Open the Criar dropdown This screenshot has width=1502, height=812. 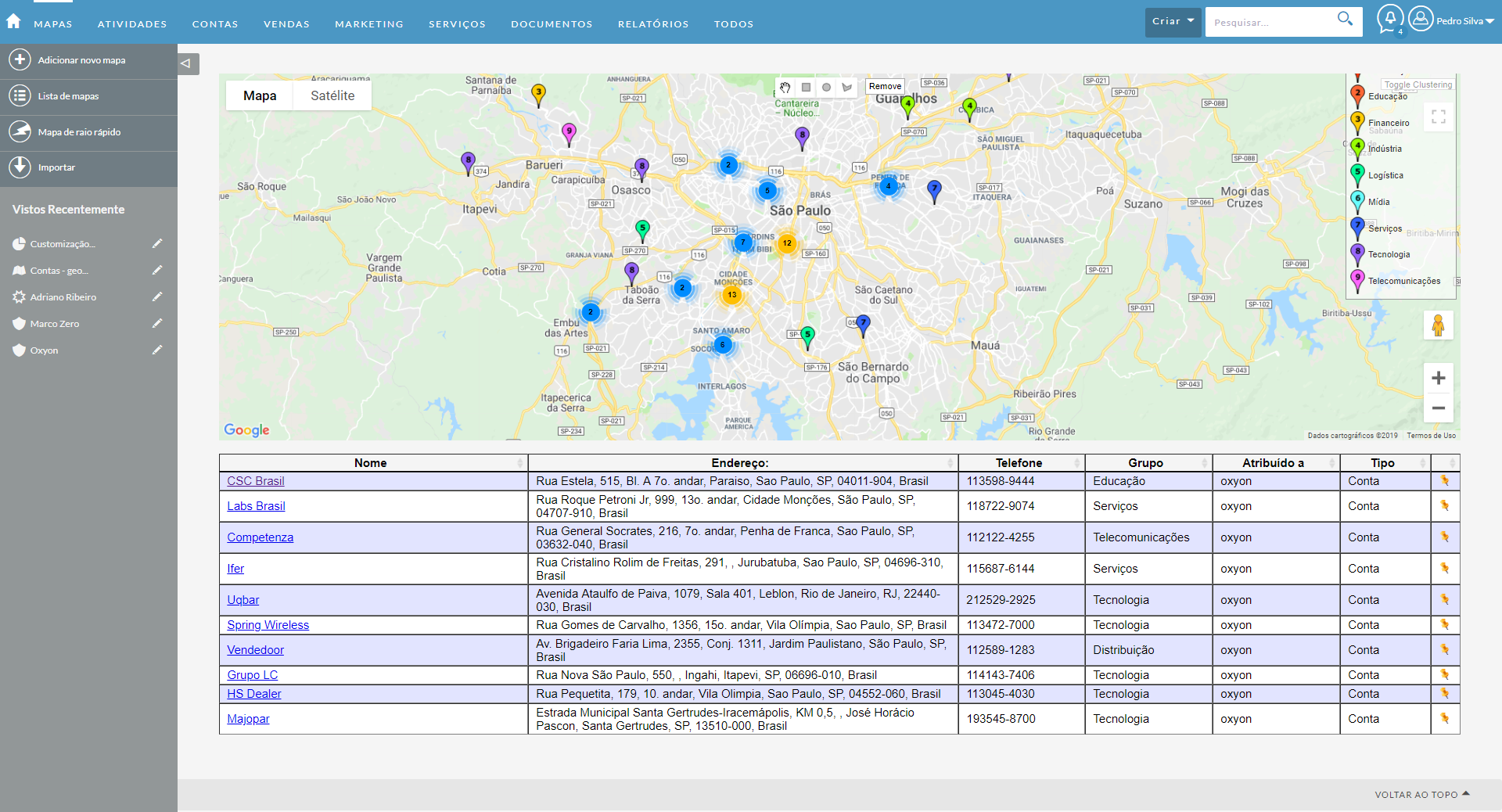(x=1173, y=21)
